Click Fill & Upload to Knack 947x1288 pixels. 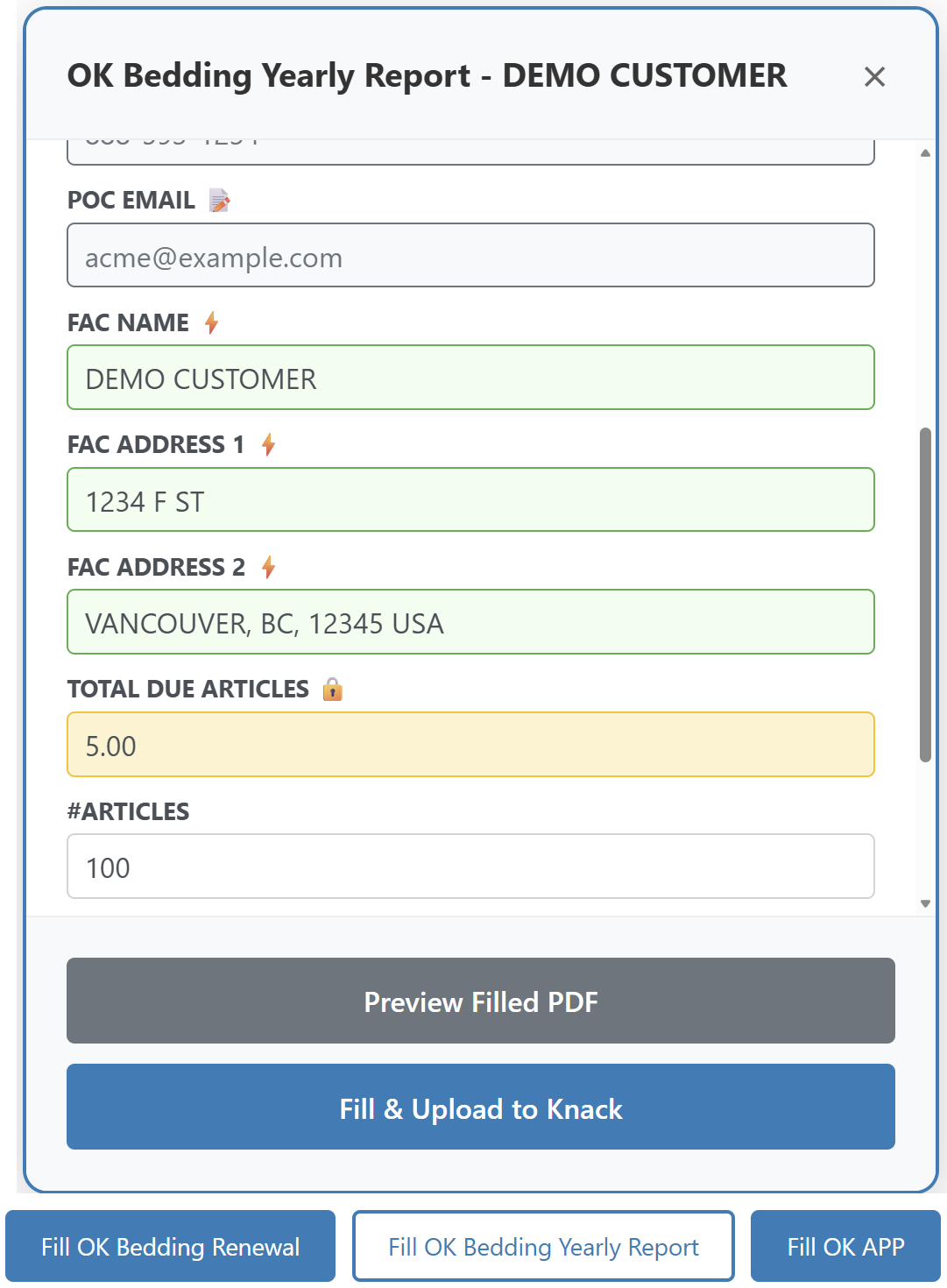click(x=480, y=1108)
